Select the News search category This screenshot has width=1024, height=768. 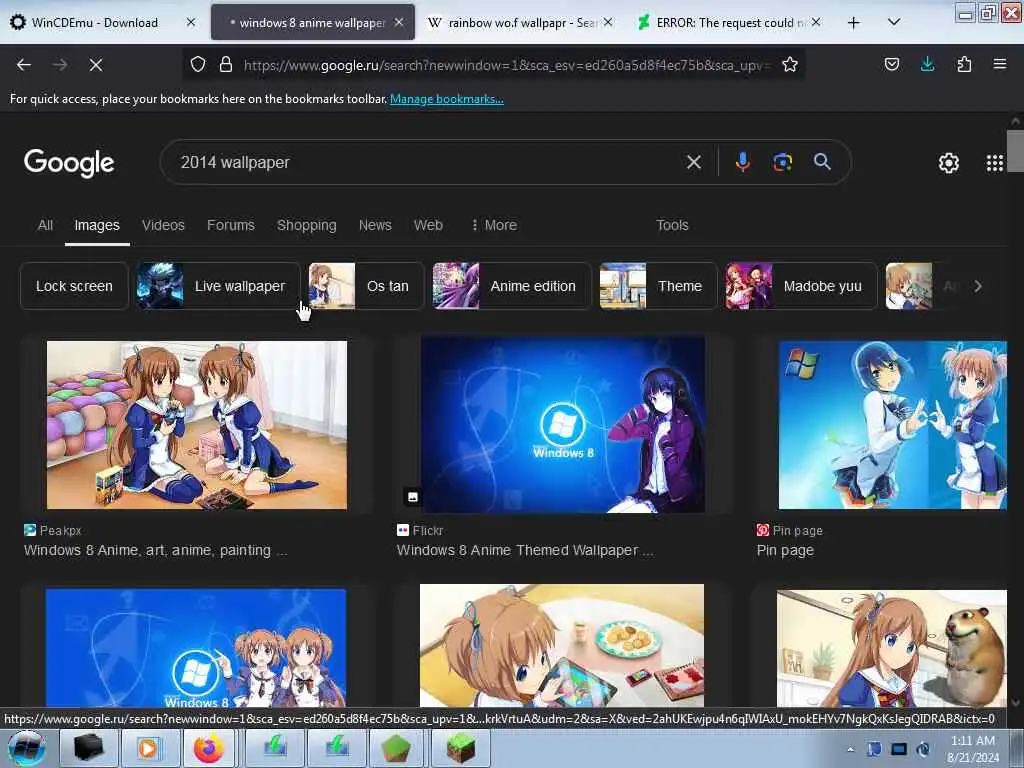pos(375,225)
